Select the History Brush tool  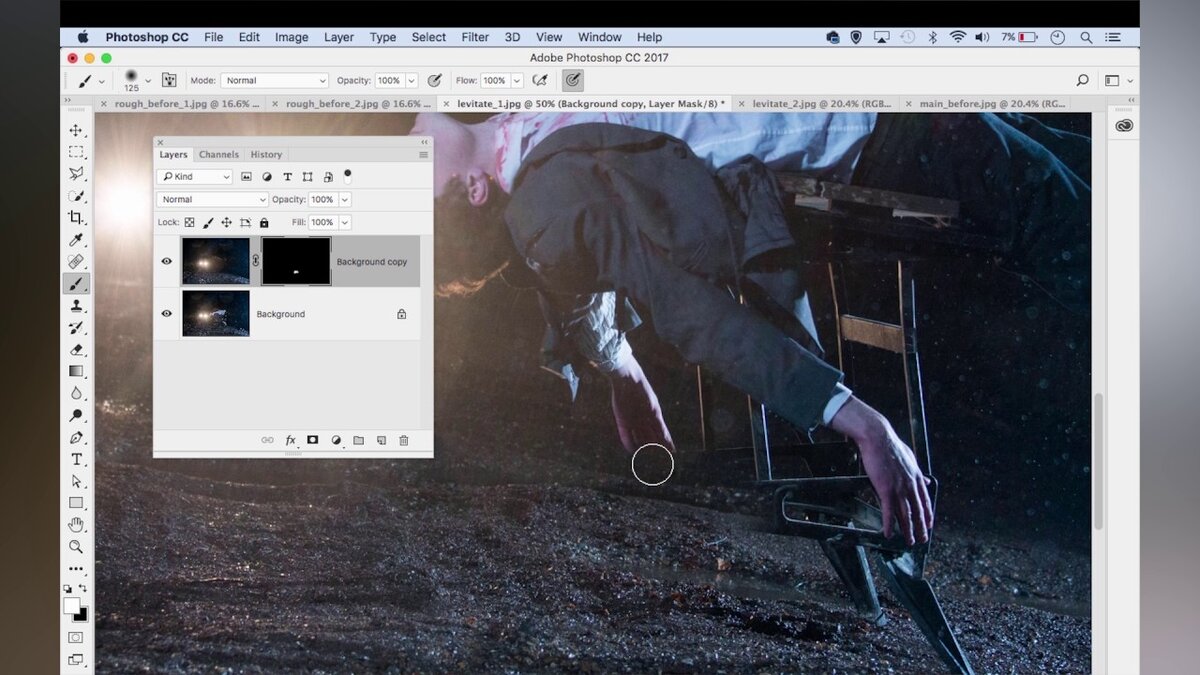[76, 328]
